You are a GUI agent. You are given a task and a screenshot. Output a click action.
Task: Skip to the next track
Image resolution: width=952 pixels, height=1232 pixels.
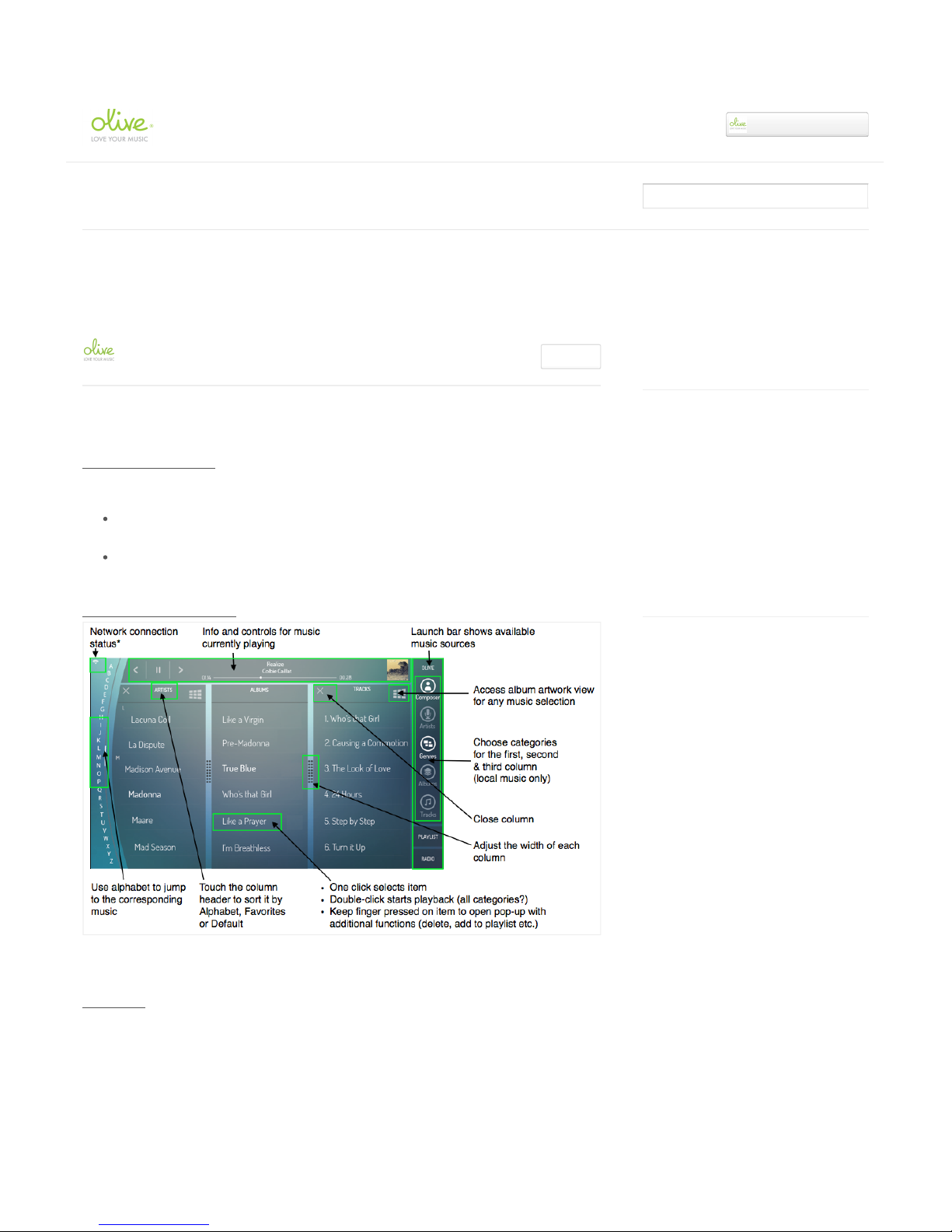click(180, 669)
